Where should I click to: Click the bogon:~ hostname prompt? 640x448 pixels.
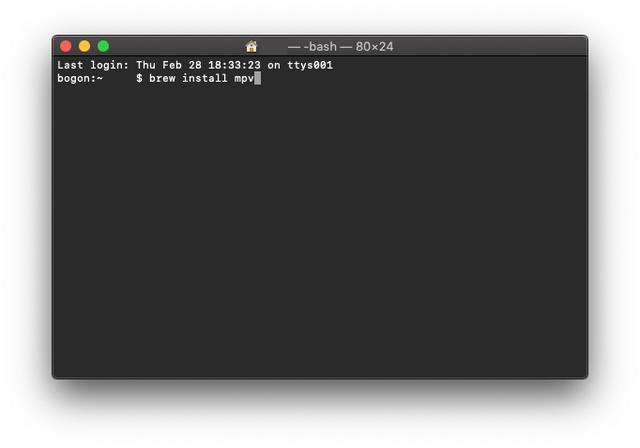[80, 78]
